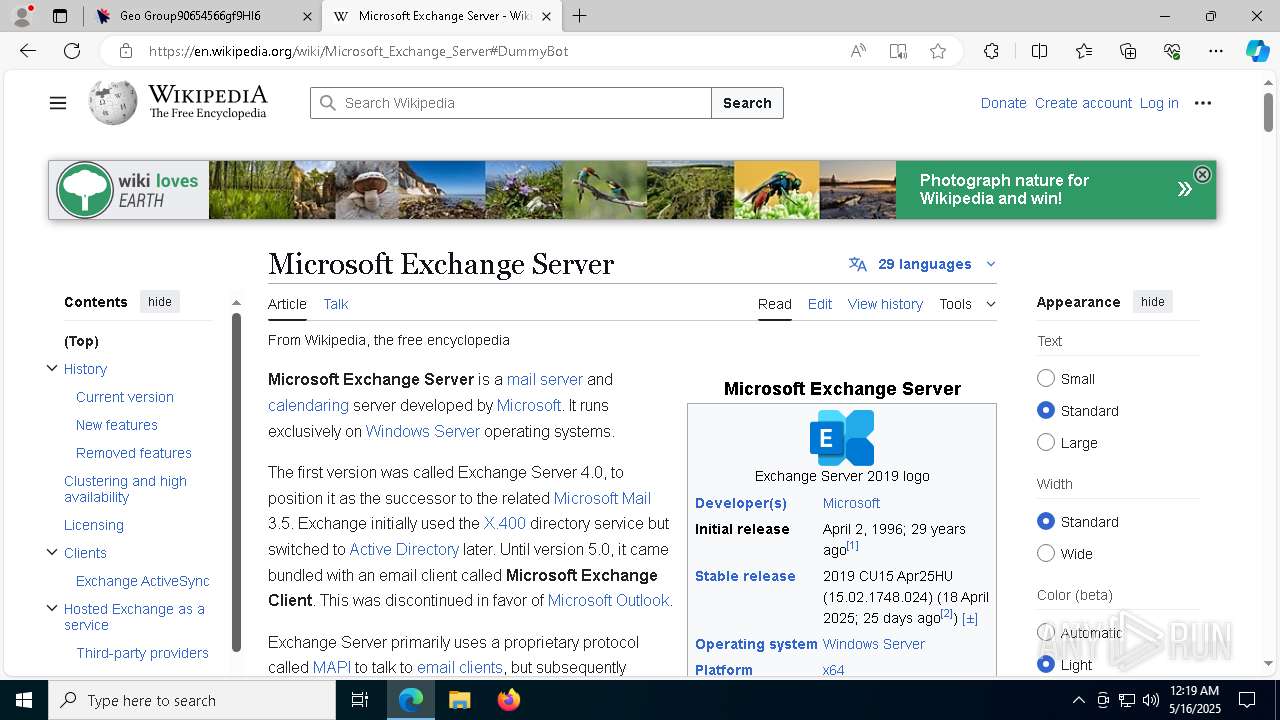Screen dimensions: 1280x720
Task: Switch to Geo Group browser tab
Action: point(203,16)
